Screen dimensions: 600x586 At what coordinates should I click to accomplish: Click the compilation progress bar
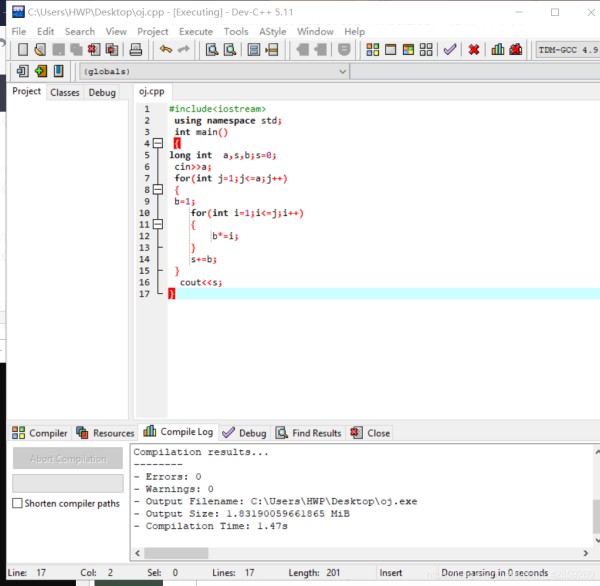(68, 483)
